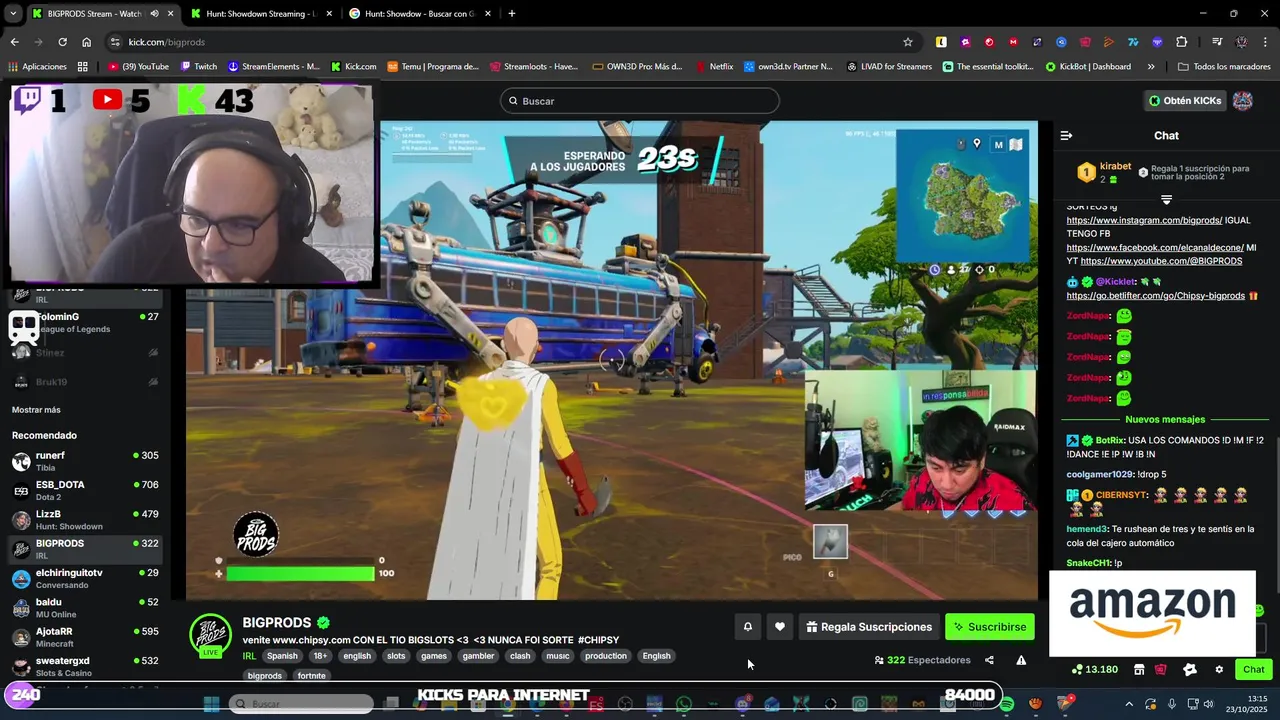Screen dimensions: 1280x720
Task: Click the green Chat send button
Action: [x=1254, y=669]
